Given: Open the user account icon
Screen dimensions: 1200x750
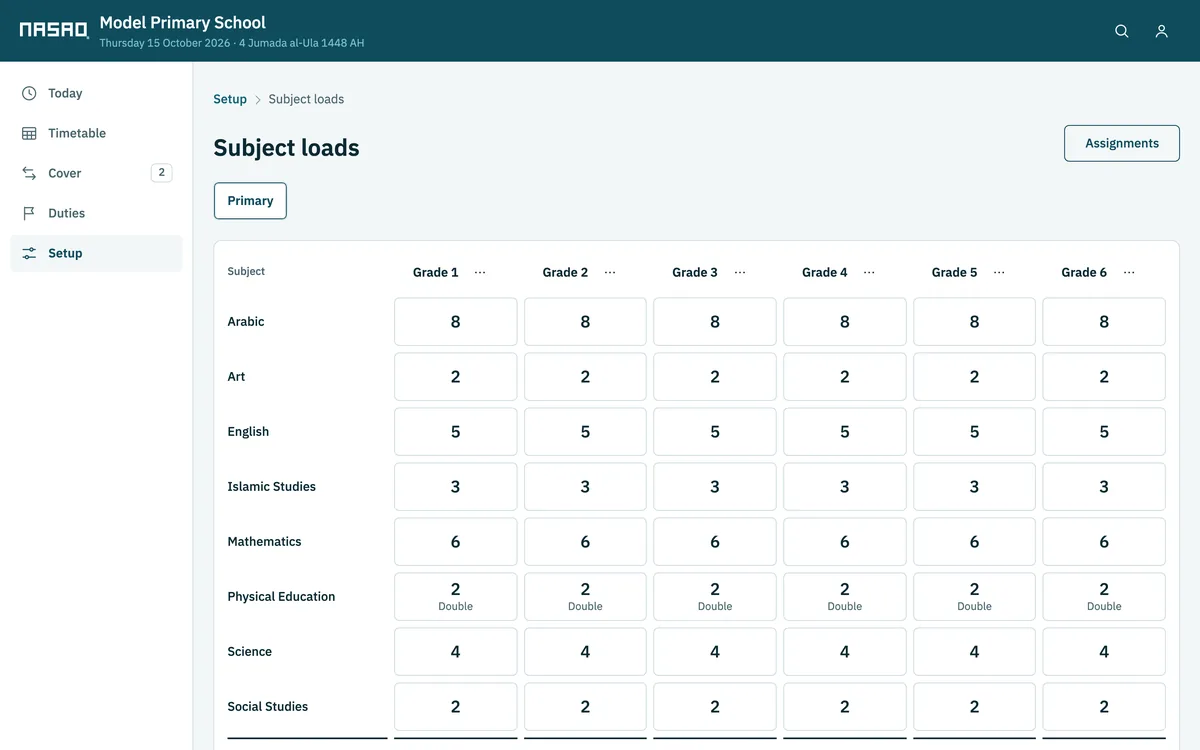Looking at the screenshot, I should pos(1161,31).
